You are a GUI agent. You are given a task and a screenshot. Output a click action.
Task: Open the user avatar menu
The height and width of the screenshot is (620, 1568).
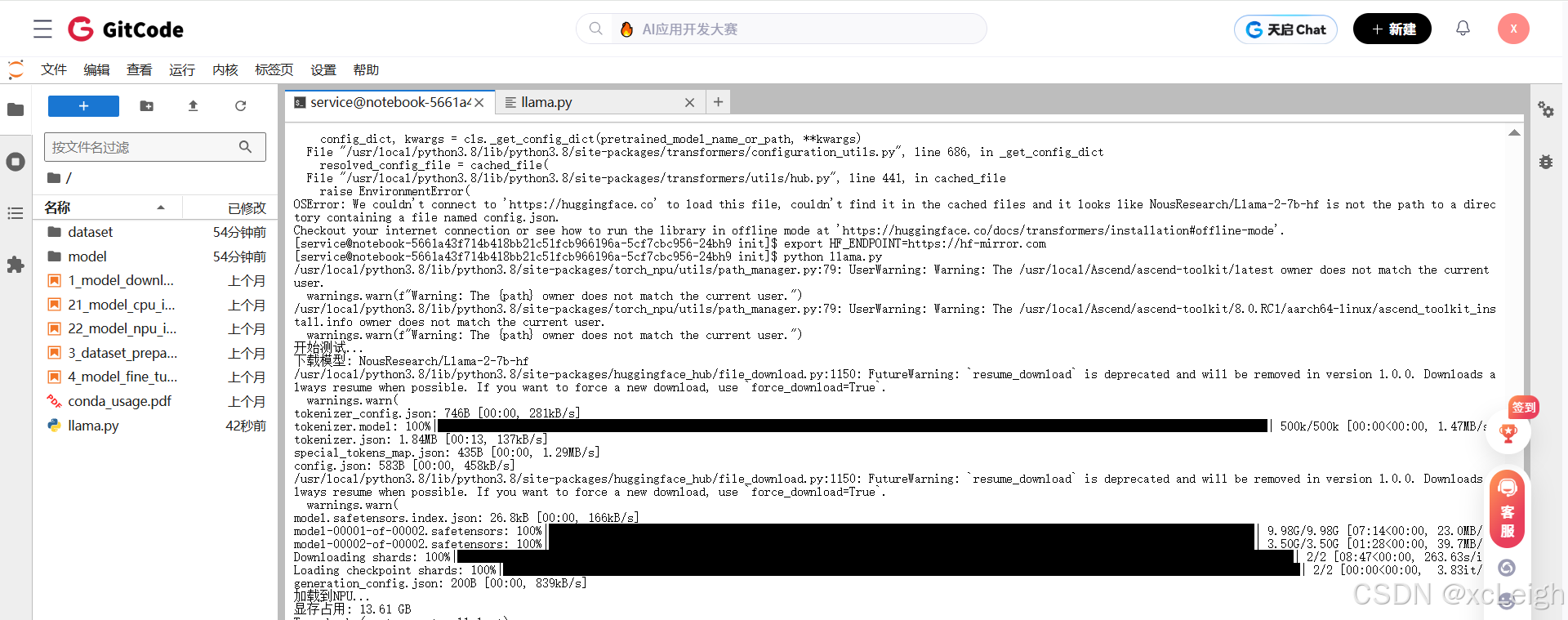(1513, 29)
